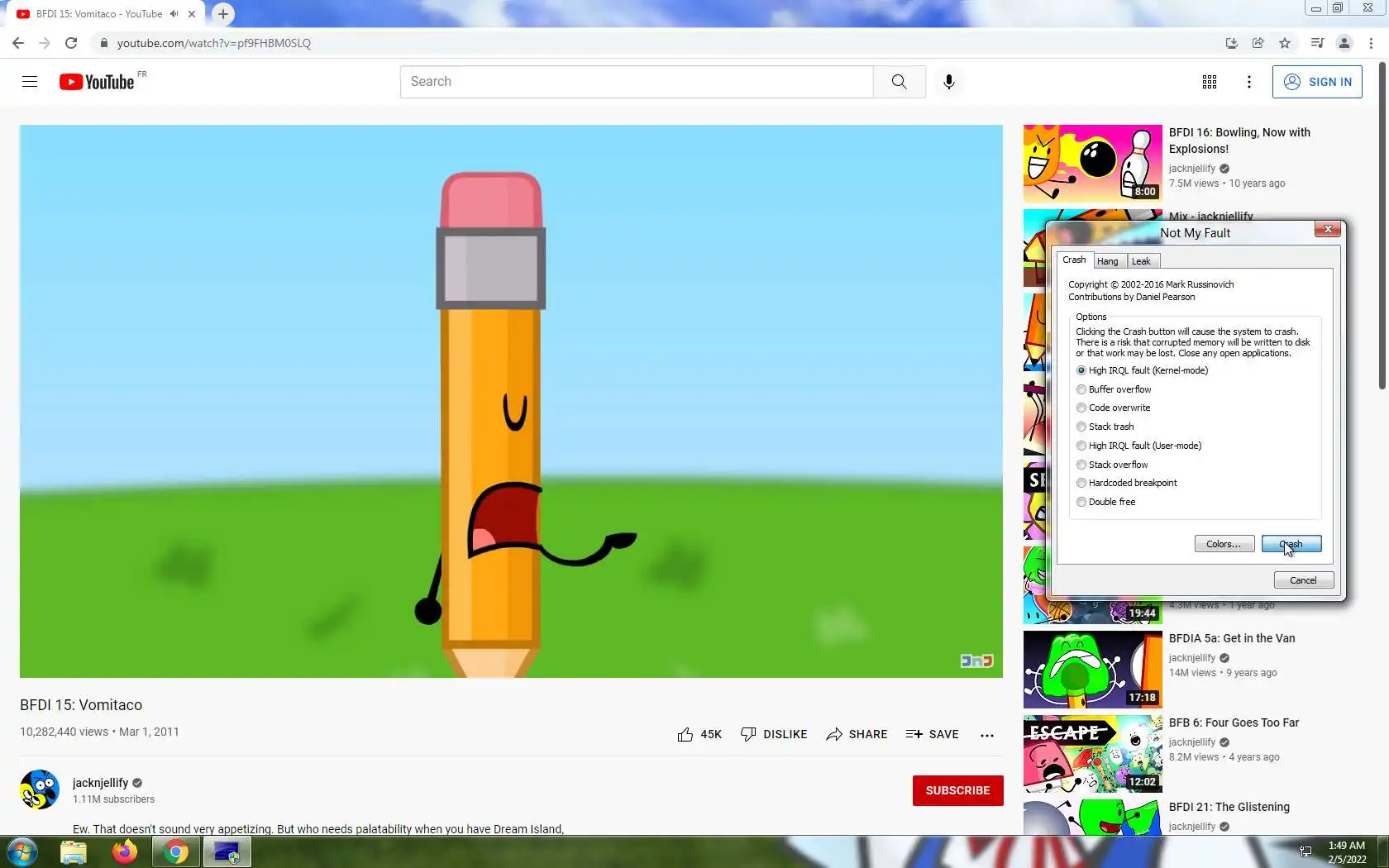Open the Chrome profile avatar
Viewport: 1389px width, 868px height.
tap(1344, 43)
